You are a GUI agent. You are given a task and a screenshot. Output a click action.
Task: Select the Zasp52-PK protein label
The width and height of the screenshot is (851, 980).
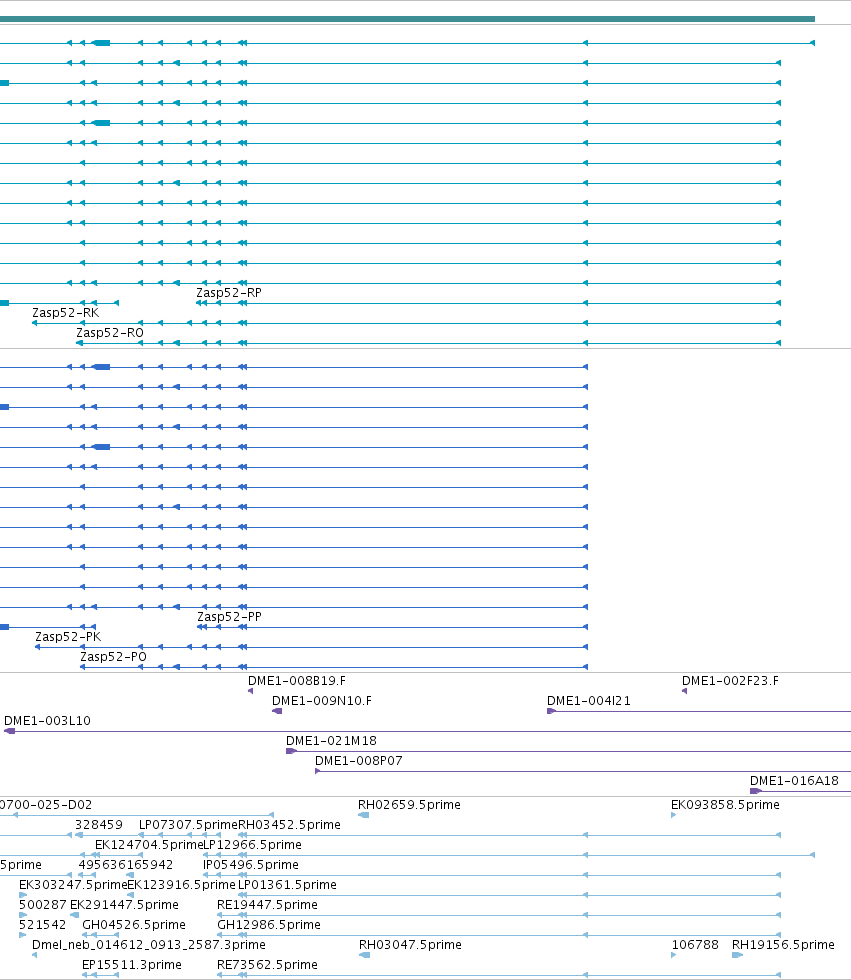point(68,637)
